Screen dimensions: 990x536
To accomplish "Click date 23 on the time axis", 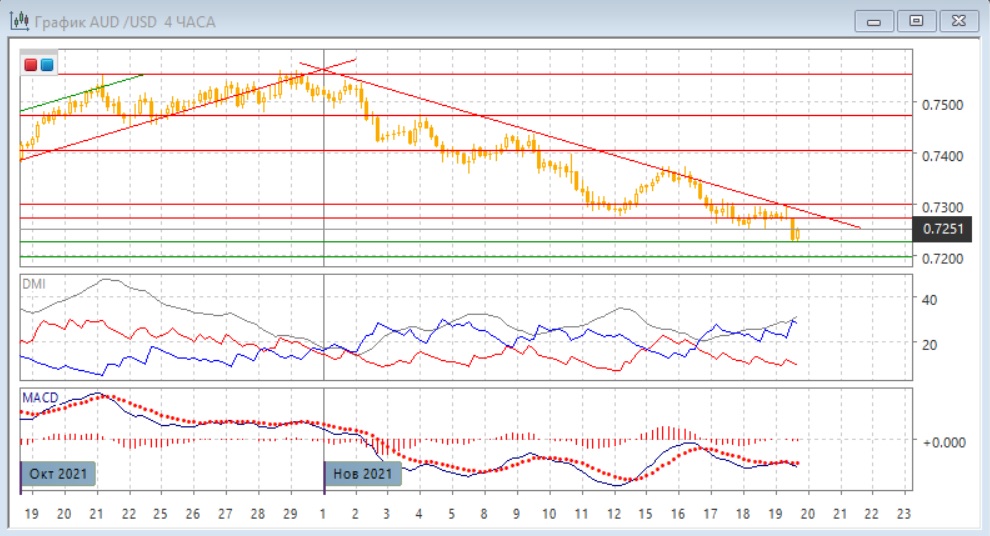I will 902,513.
